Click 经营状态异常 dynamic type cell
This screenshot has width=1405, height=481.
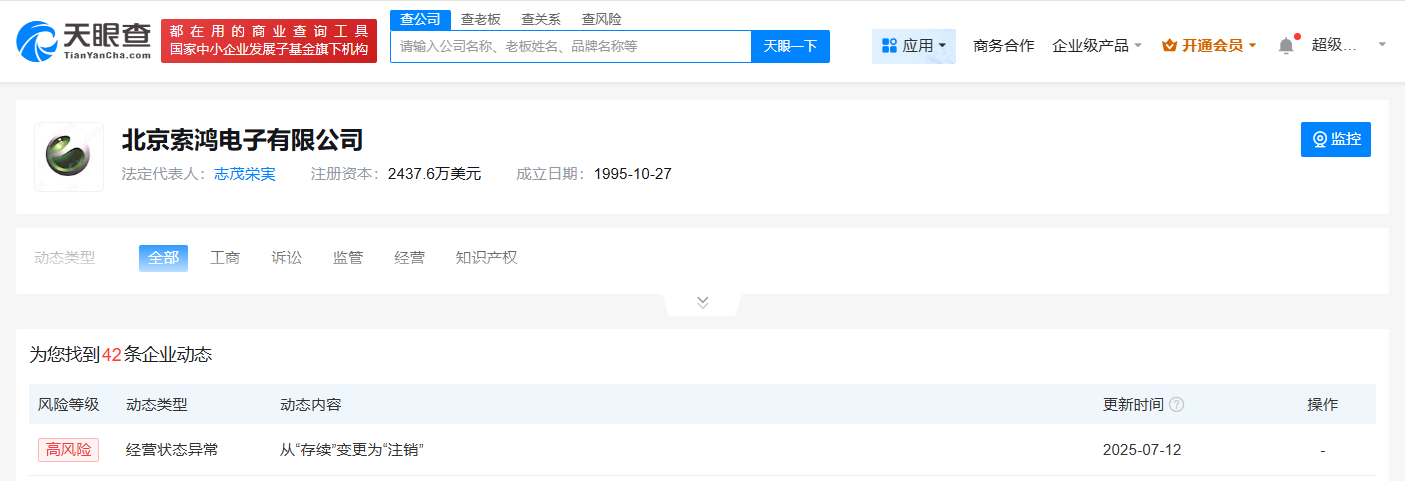coord(172,450)
